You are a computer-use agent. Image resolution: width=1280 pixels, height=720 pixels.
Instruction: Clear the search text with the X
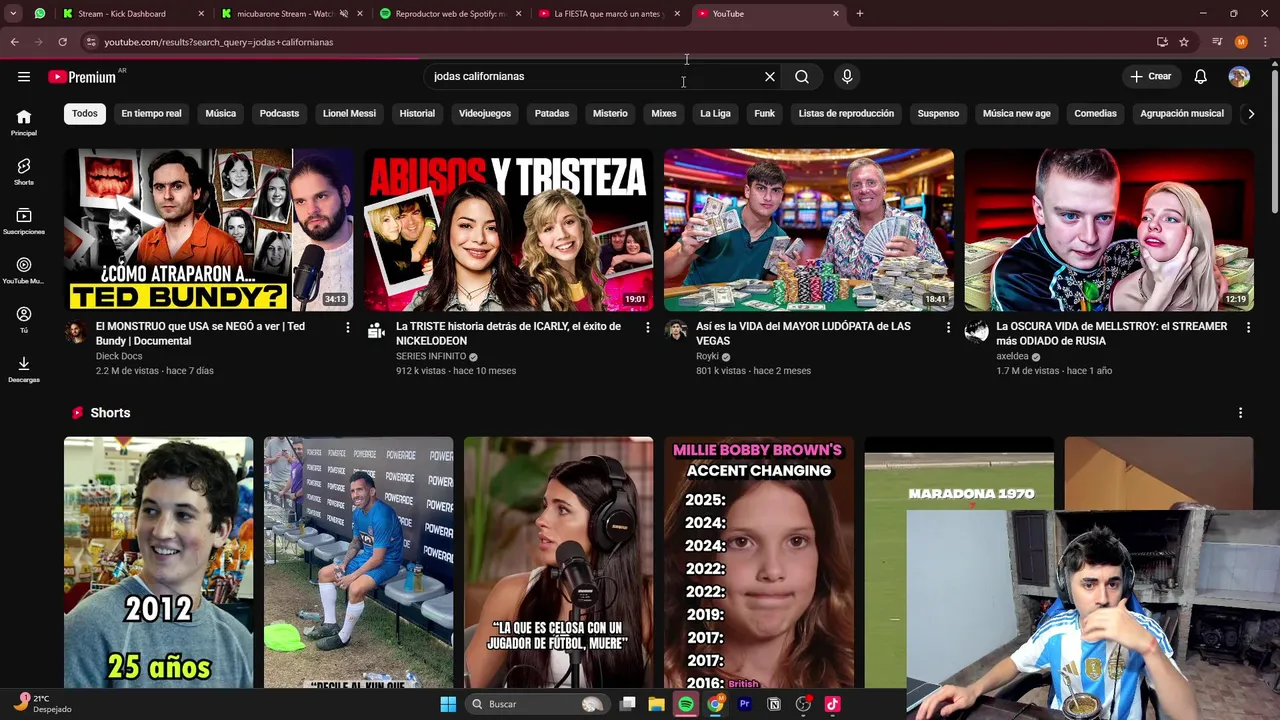click(x=770, y=77)
